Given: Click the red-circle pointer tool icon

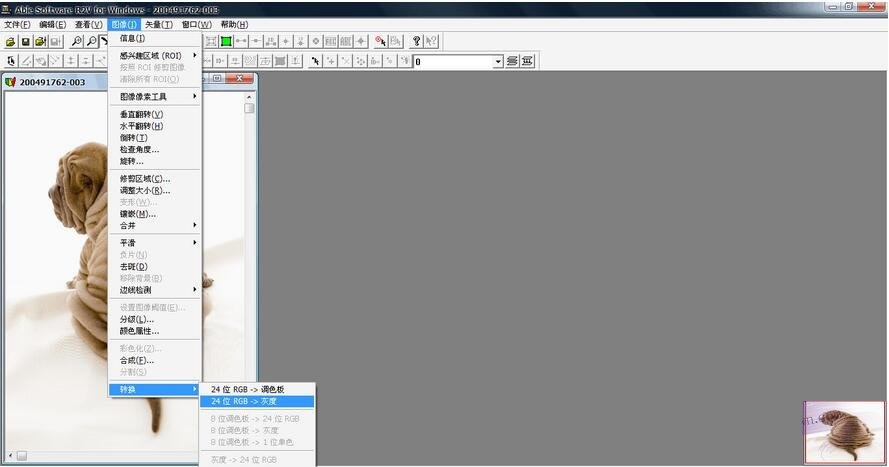Looking at the screenshot, I should point(380,41).
